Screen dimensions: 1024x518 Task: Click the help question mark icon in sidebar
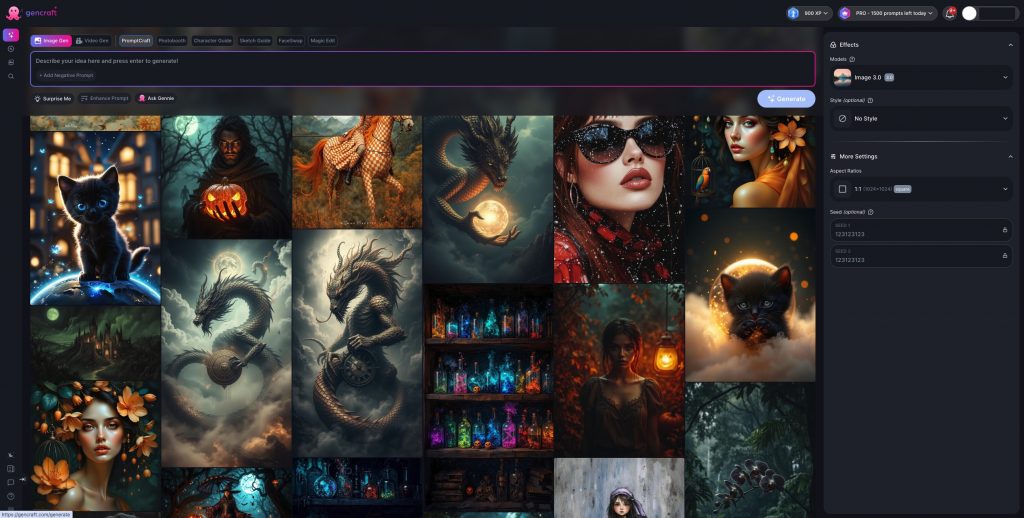pyautogui.click(x=11, y=496)
